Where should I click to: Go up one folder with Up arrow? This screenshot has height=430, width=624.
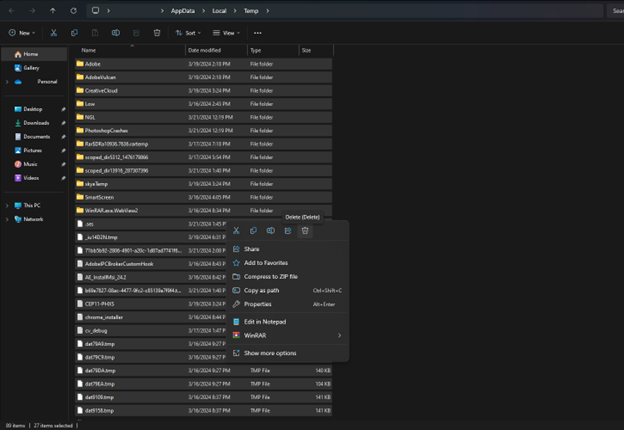point(52,11)
